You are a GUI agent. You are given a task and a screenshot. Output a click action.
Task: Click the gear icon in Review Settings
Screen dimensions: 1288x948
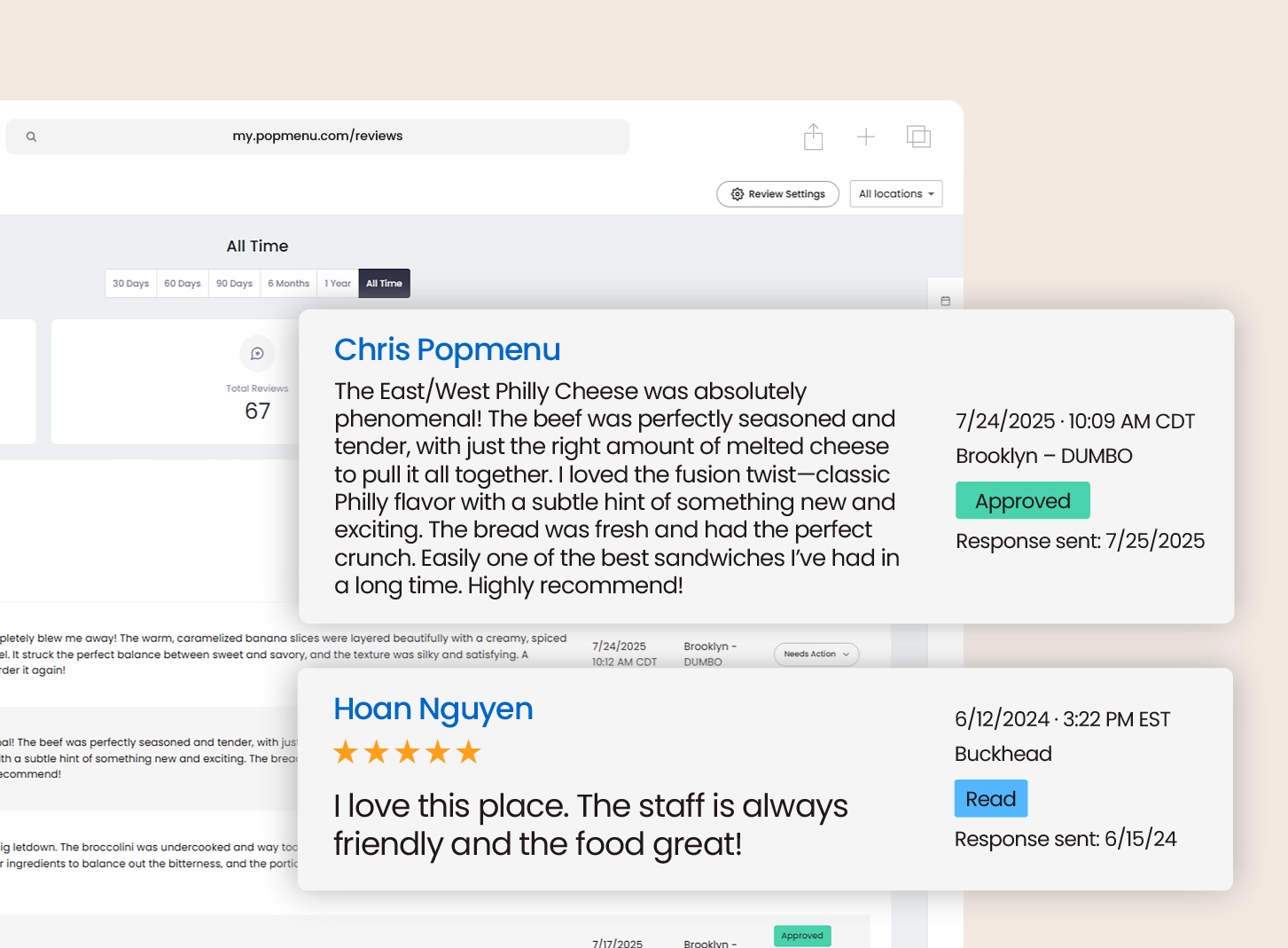click(x=737, y=194)
